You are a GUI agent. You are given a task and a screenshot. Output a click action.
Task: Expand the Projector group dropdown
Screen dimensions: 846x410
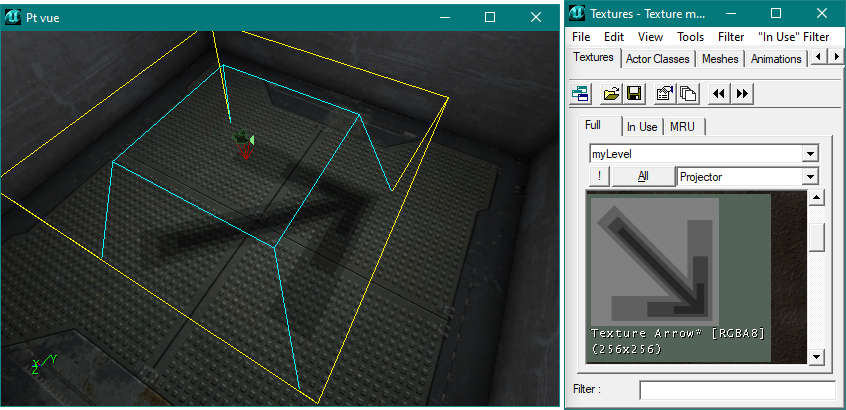(x=810, y=177)
